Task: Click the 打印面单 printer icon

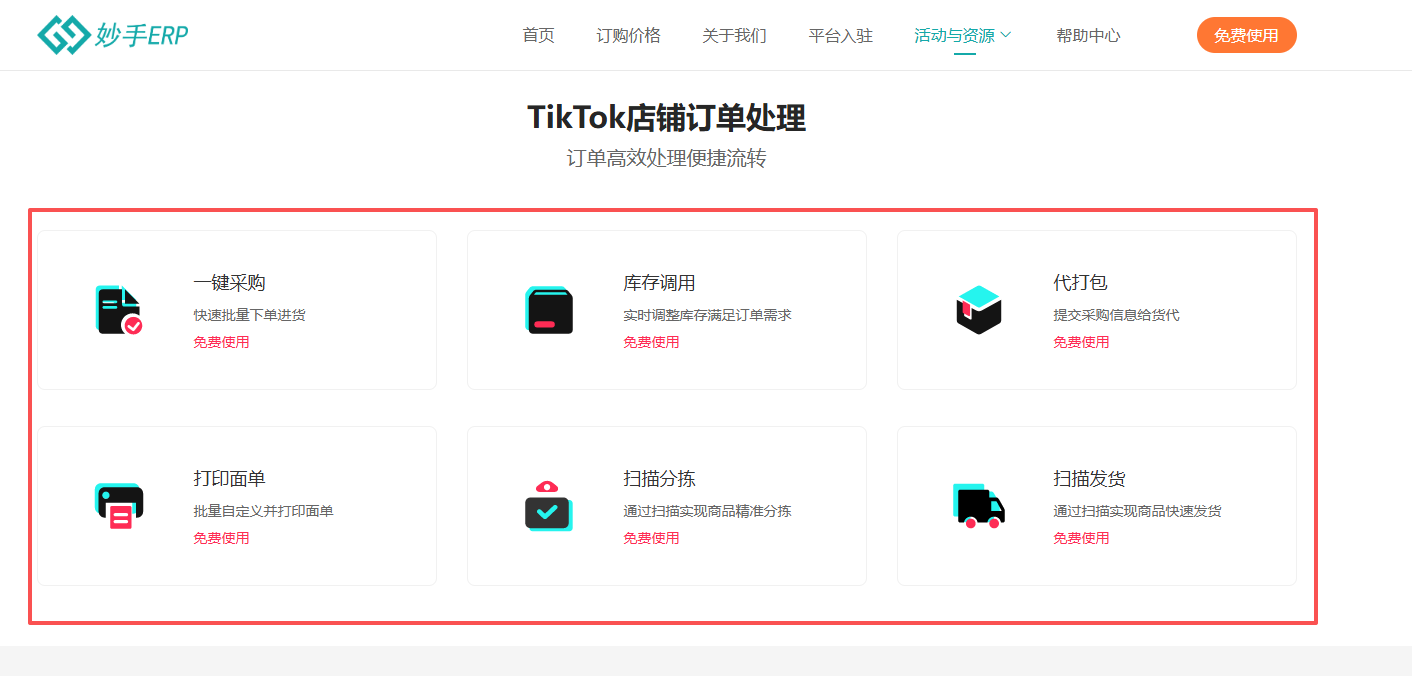Action: point(119,506)
